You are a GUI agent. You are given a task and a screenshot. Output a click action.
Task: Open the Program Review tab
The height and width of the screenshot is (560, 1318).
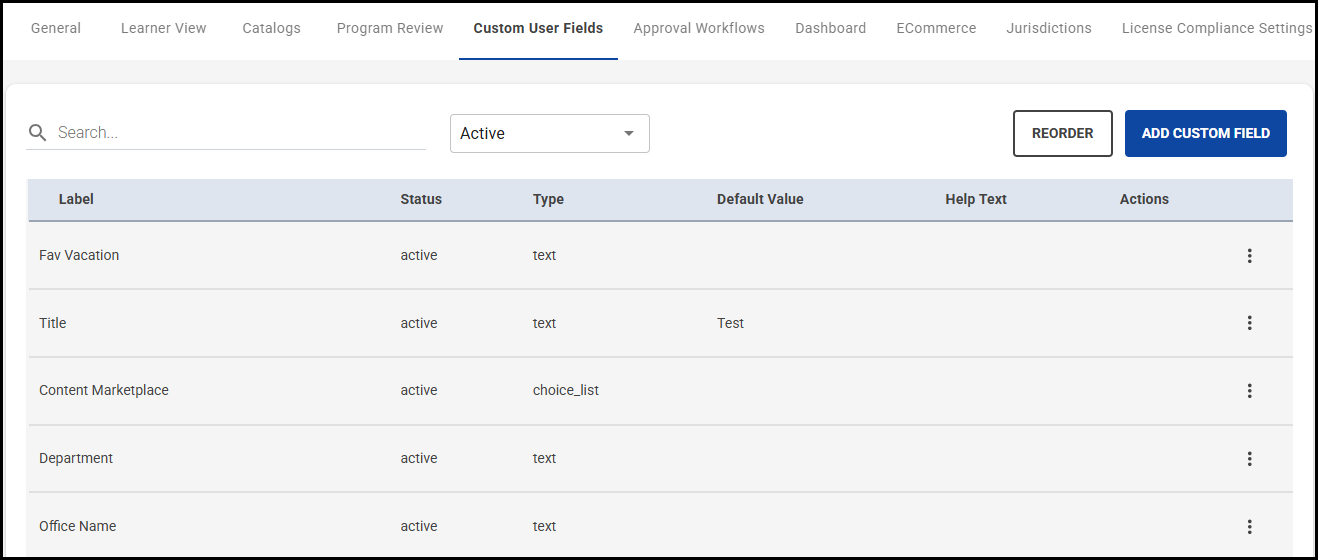(390, 28)
